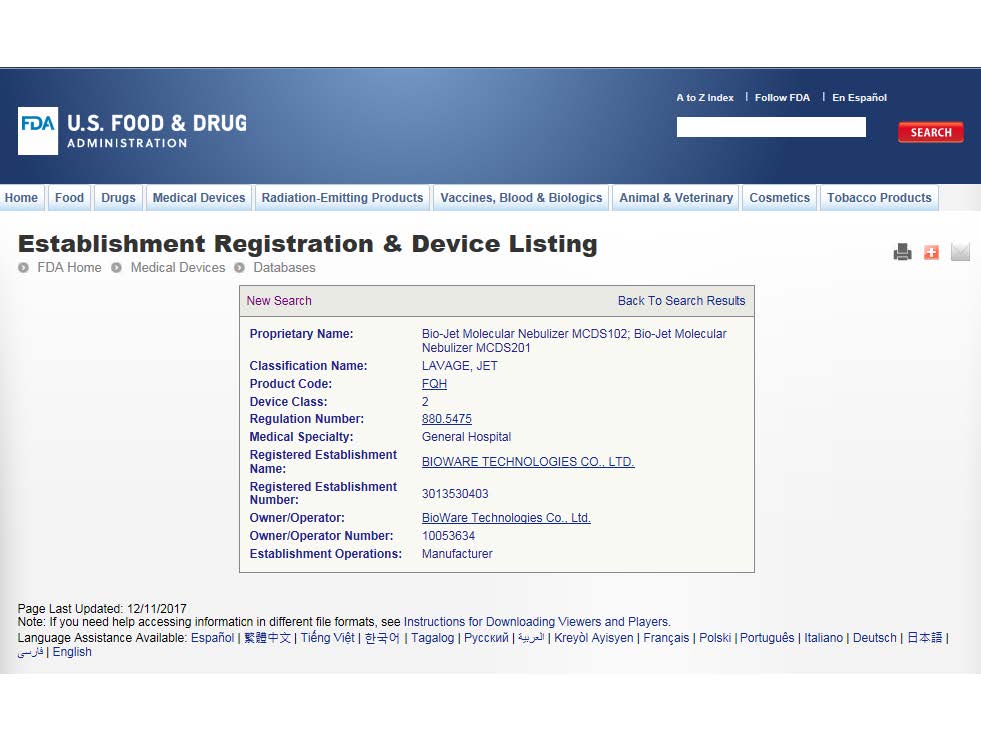This screenshot has height=735, width=981.
Task: Open the Tobacco Products tab
Action: [879, 198]
